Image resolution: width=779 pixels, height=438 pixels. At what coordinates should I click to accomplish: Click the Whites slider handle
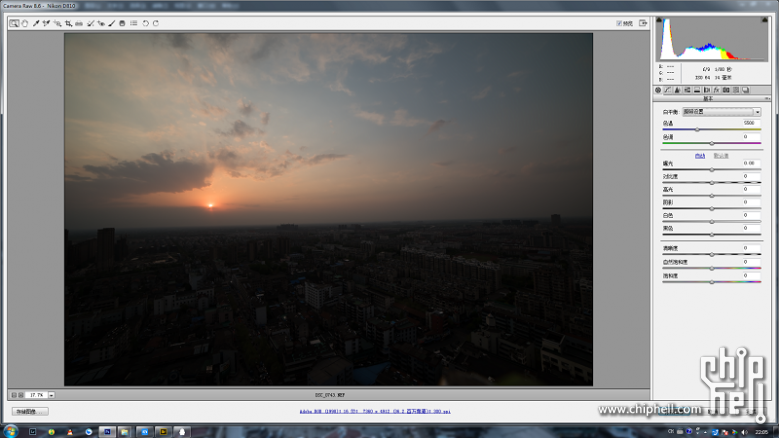[711, 221]
